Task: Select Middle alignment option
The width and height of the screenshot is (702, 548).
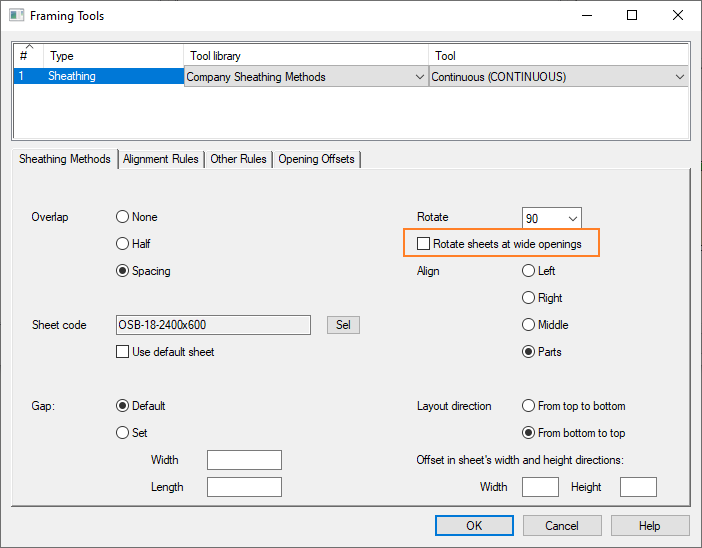Action: 529,325
